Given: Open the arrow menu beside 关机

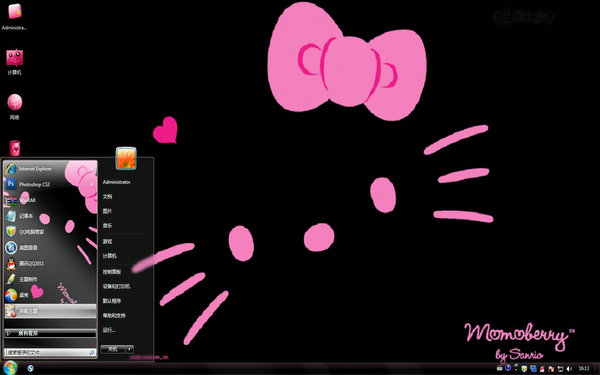Looking at the screenshot, I should point(130,349).
